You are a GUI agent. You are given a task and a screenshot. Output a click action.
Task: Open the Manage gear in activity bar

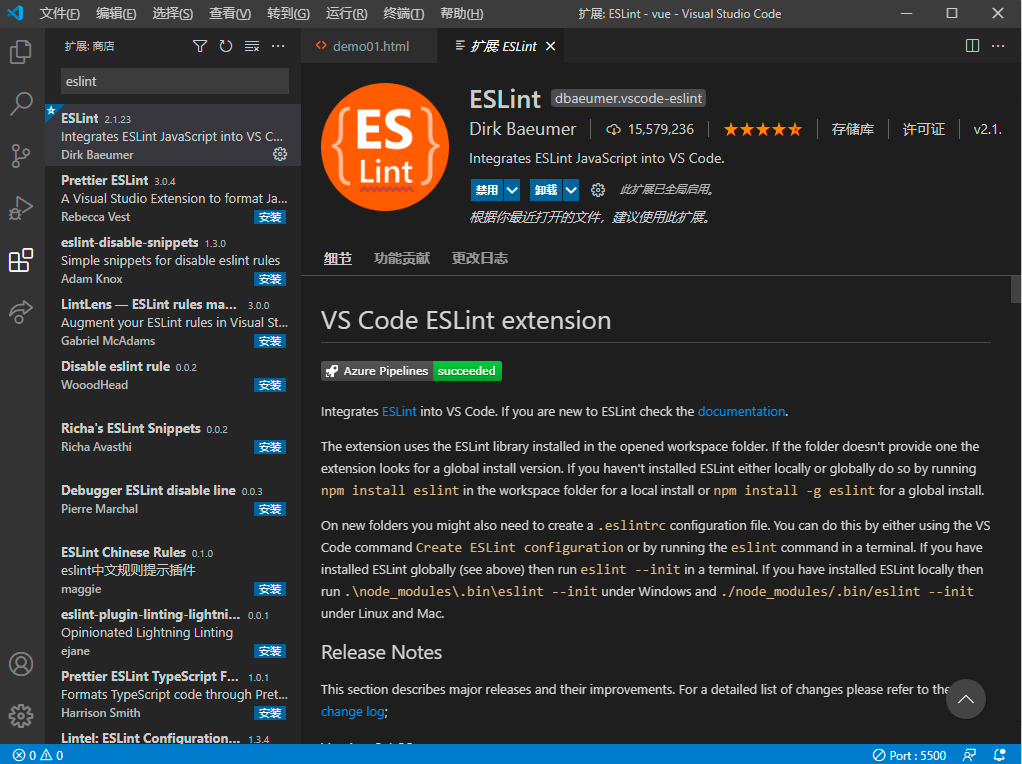(21, 715)
